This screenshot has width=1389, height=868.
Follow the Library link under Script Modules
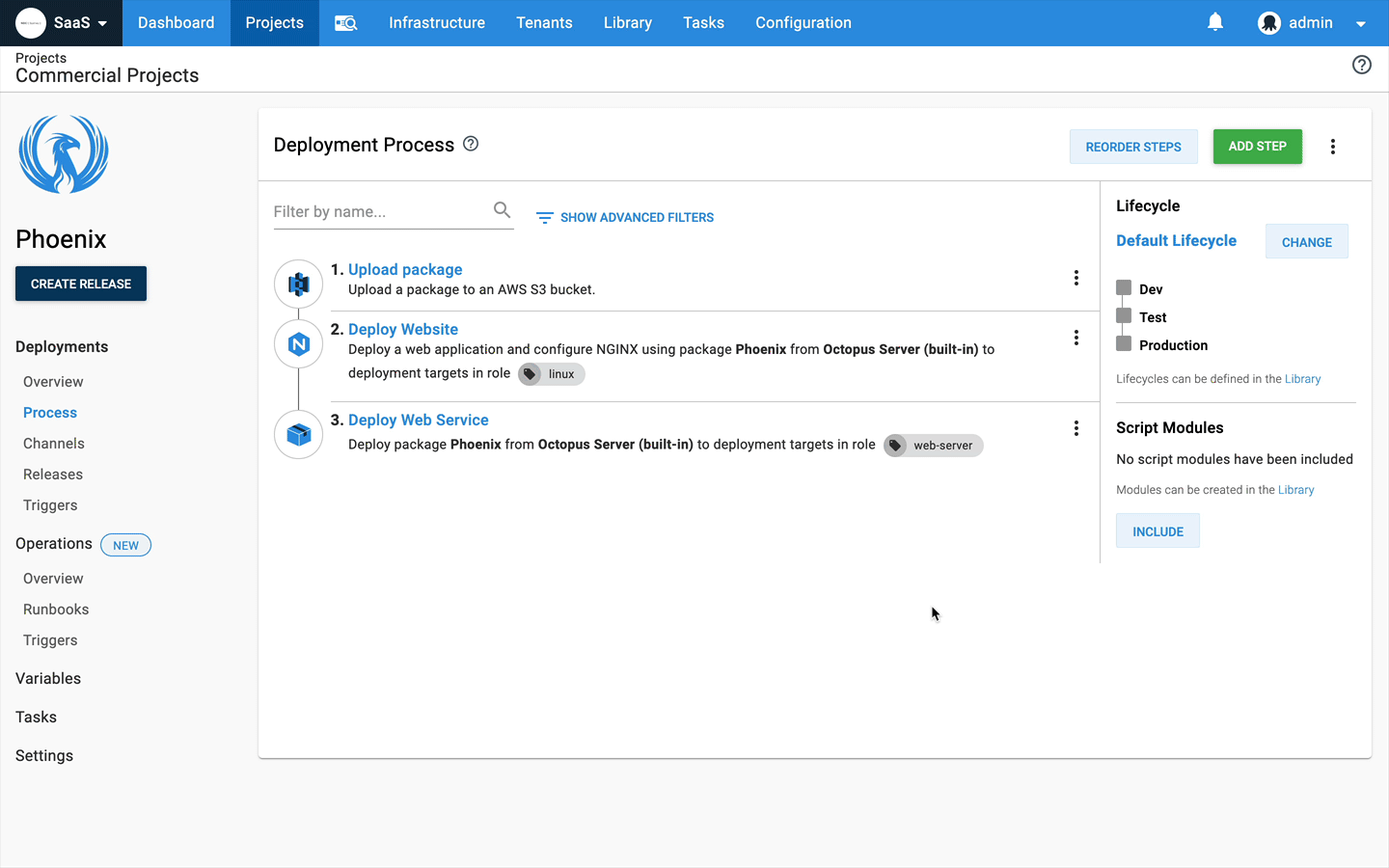pos(1295,490)
